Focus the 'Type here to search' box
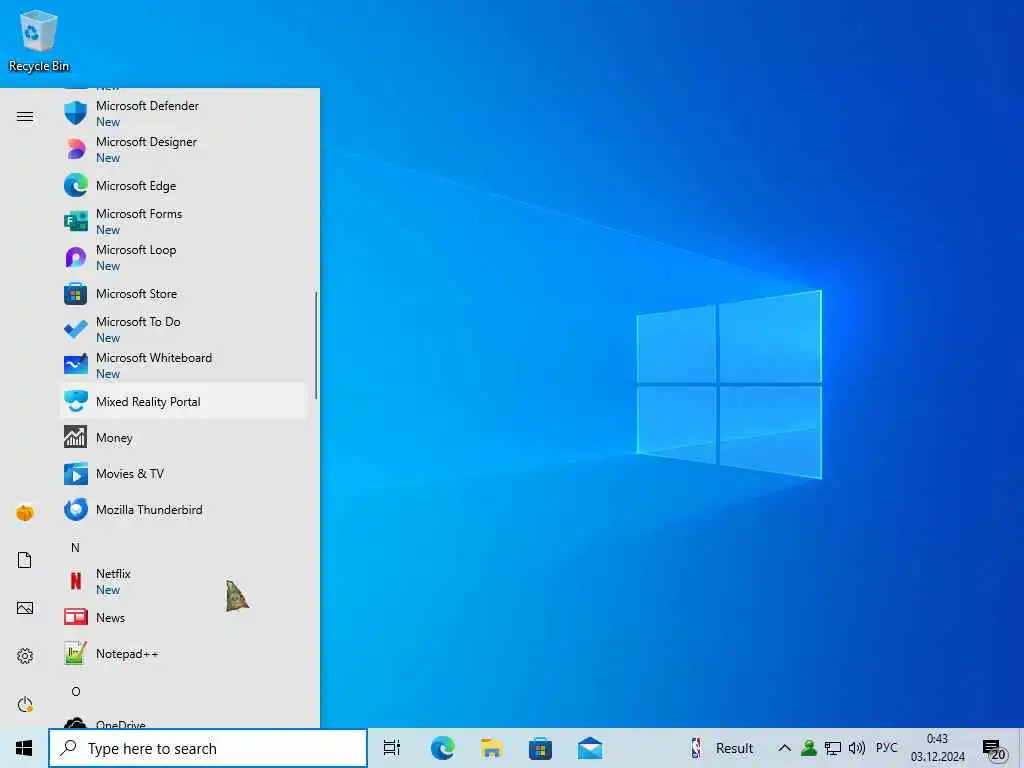Screen dimensions: 1024x768 click(x=208, y=748)
